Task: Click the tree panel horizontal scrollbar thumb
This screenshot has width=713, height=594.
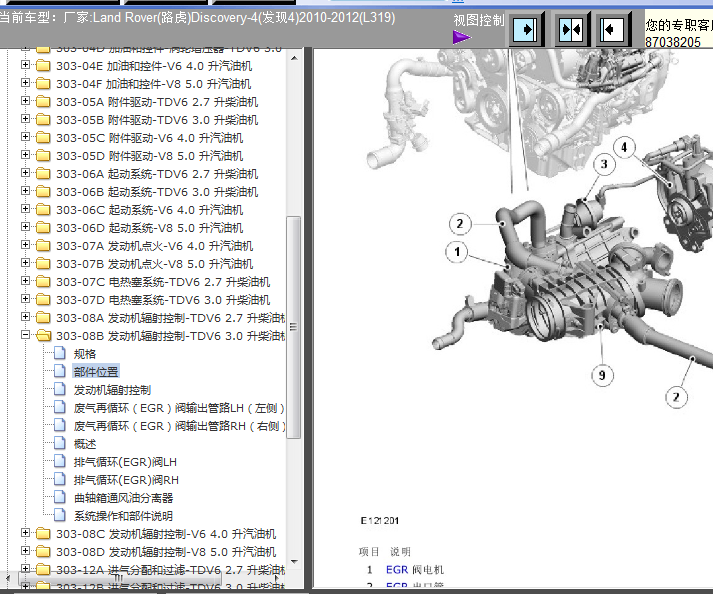Action: point(119,579)
